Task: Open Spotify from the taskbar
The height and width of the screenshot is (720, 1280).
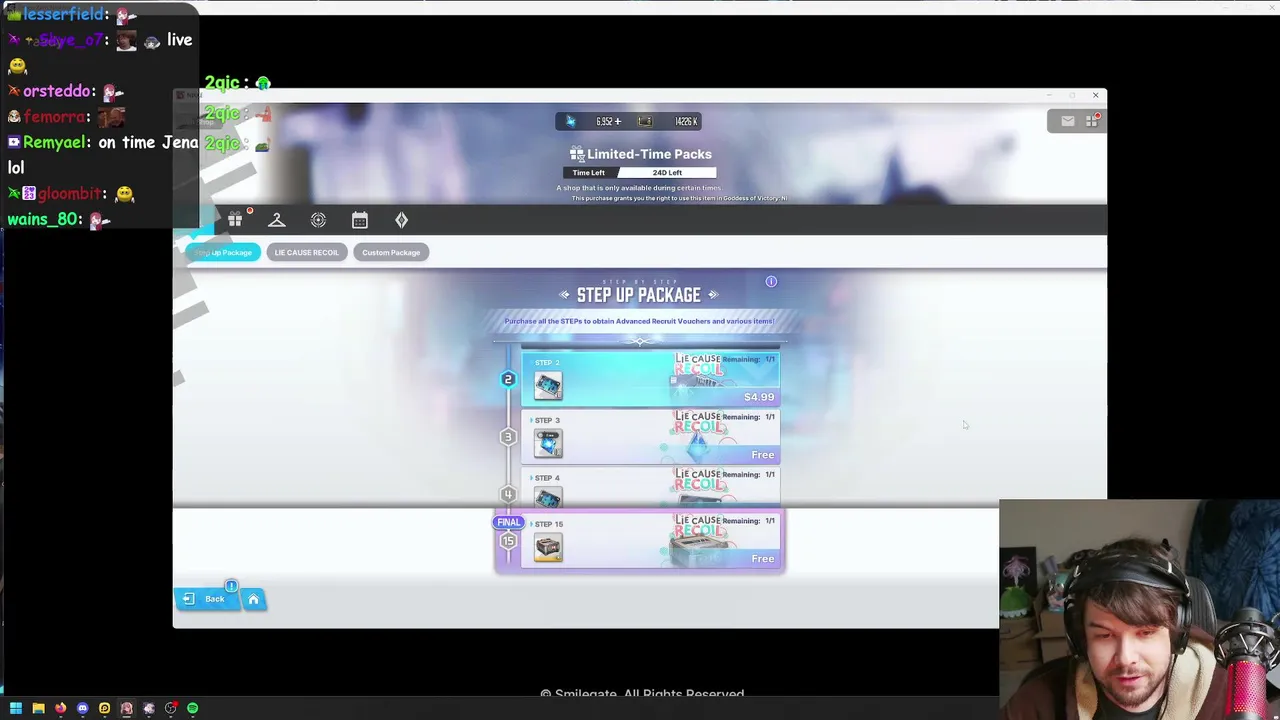Action: coord(192,708)
